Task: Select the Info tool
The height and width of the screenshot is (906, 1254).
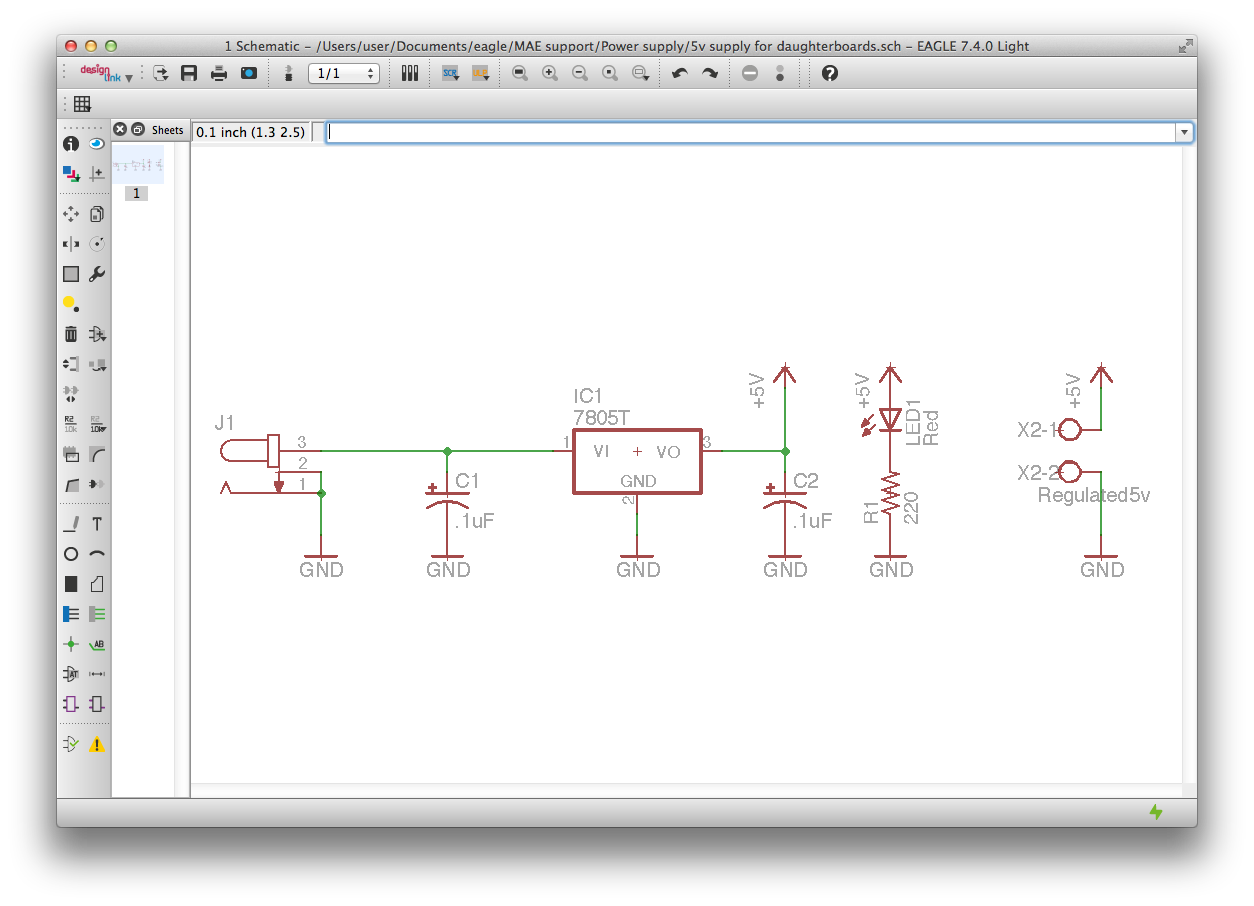Action: coord(71,143)
